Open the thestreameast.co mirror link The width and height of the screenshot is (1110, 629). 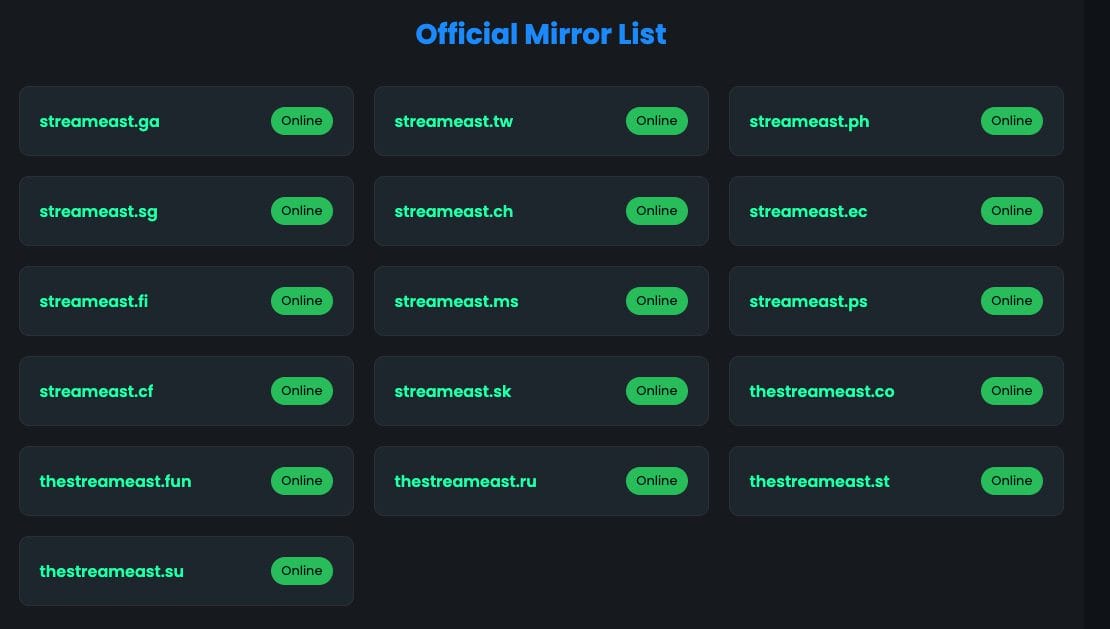coord(822,392)
